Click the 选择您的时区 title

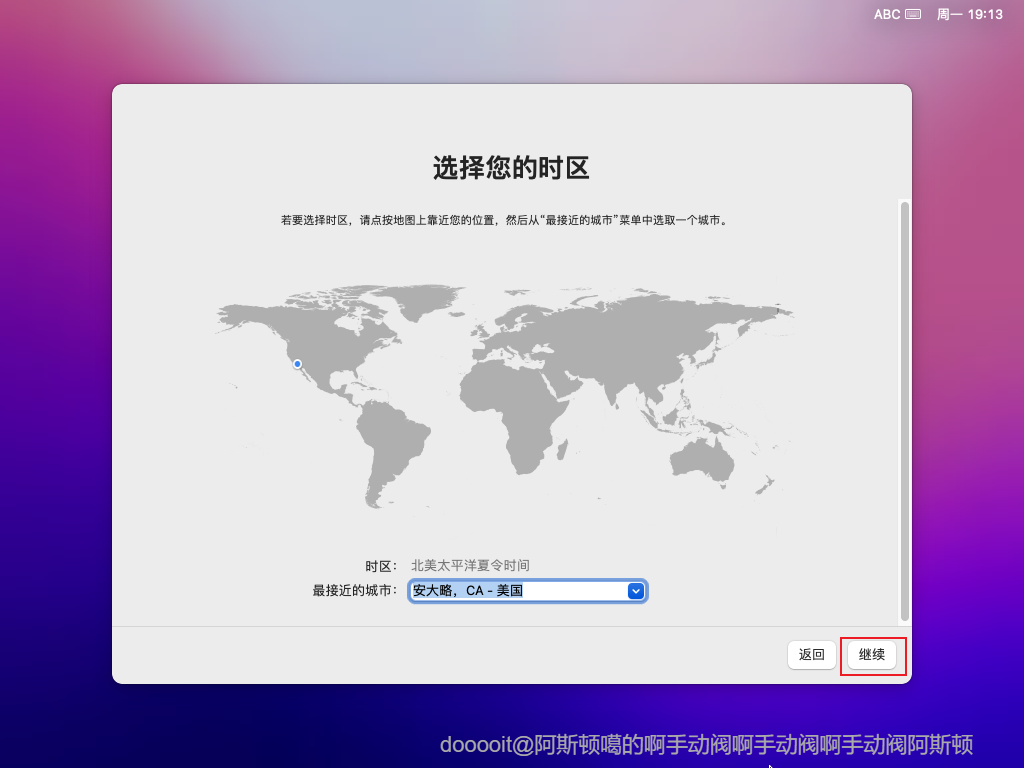tap(512, 169)
